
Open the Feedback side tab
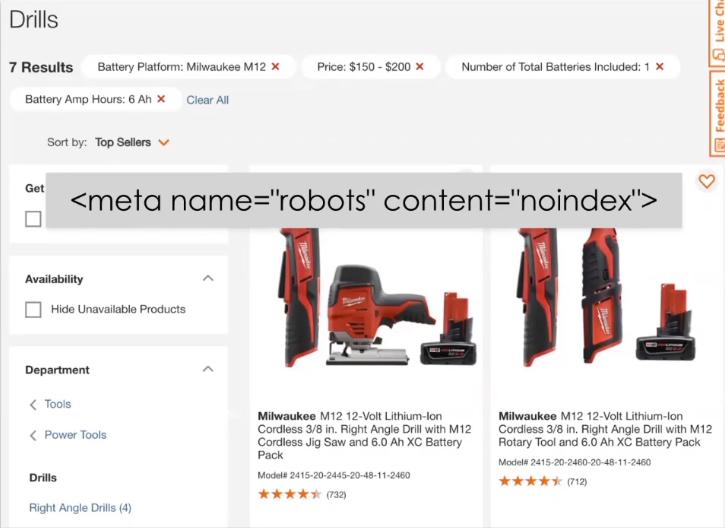pyautogui.click(x=717, y=112)
